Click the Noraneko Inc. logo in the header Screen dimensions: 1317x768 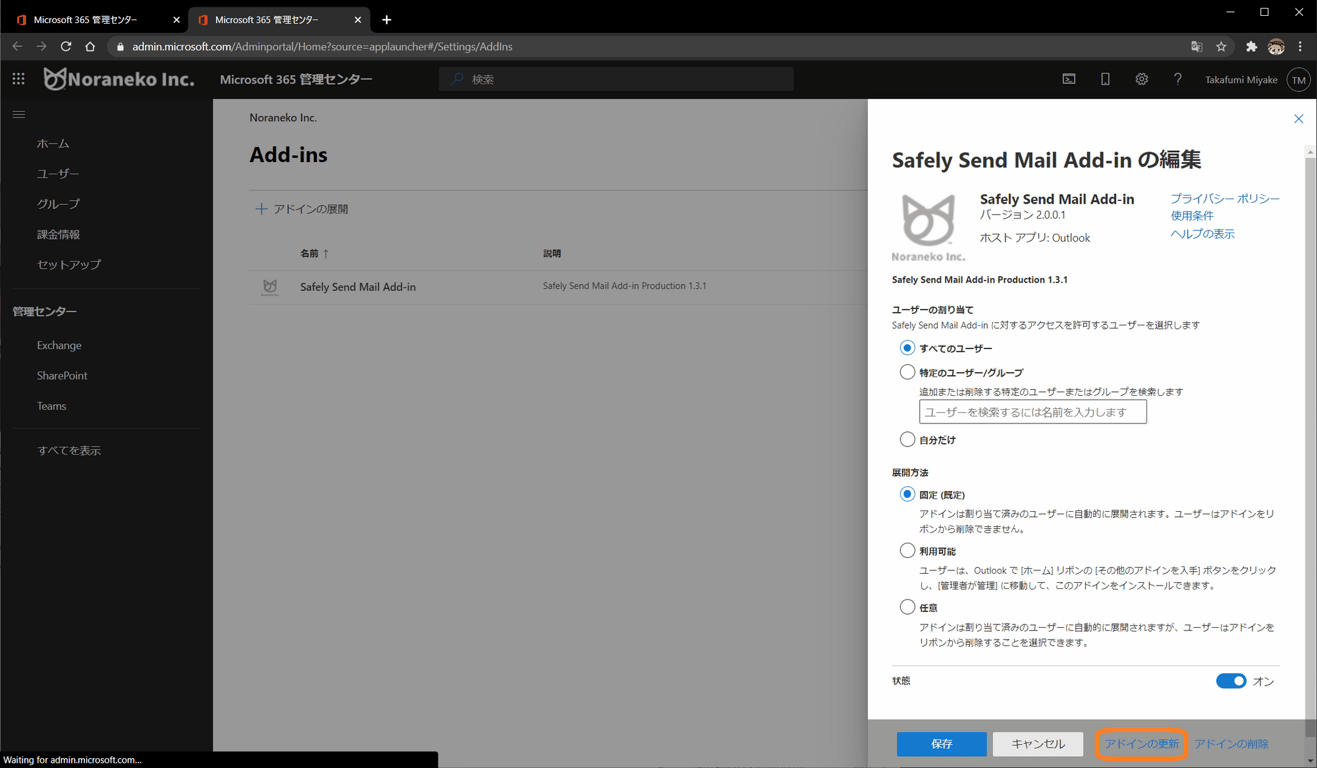tap(119, 79)
